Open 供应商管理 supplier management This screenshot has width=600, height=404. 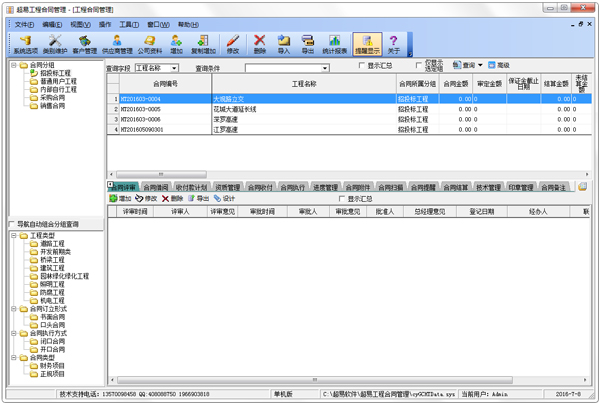point(117,44)
